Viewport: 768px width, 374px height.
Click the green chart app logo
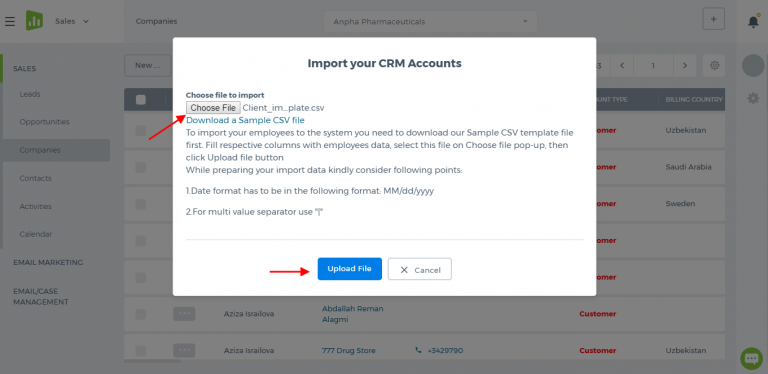point(34,21)
